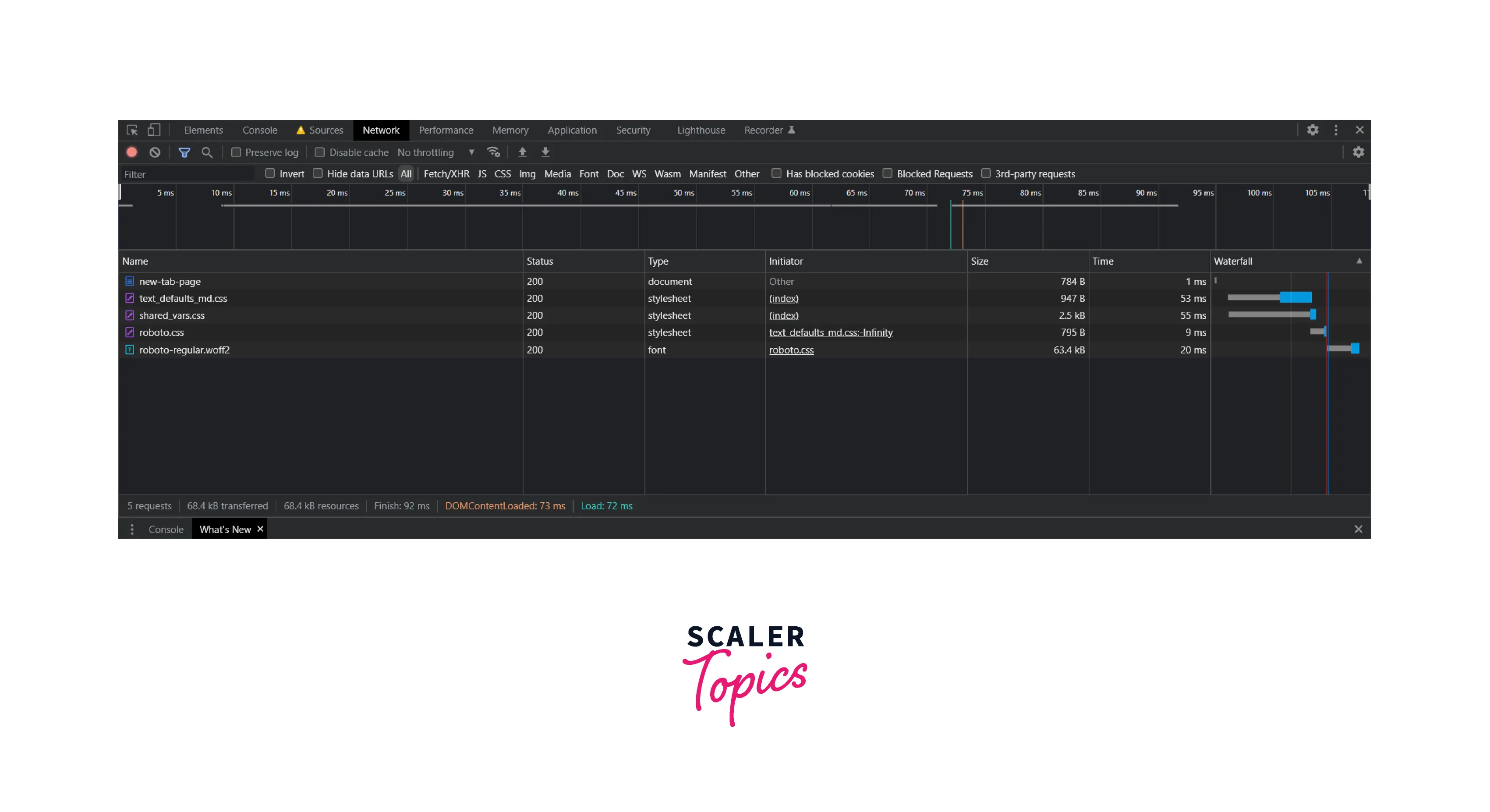1490x812 pixels.
Task: Import HAR file with upload arrow
Action: [522, 152]
